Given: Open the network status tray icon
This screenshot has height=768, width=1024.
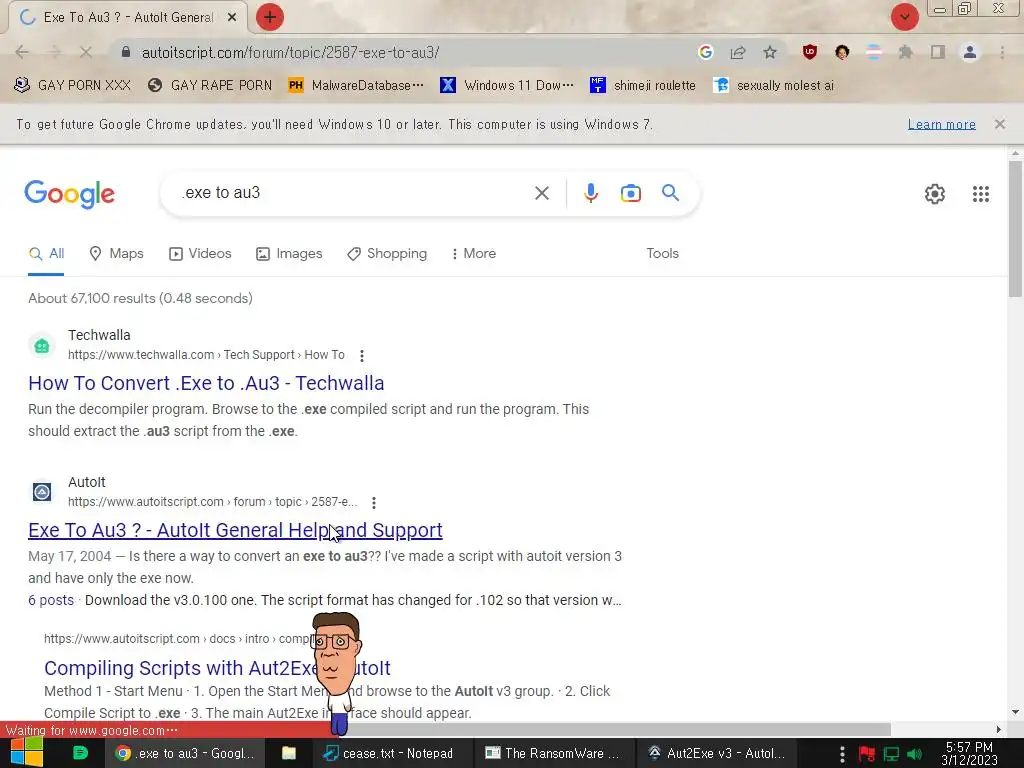Looking at the screenshot, I should [891, 754].
